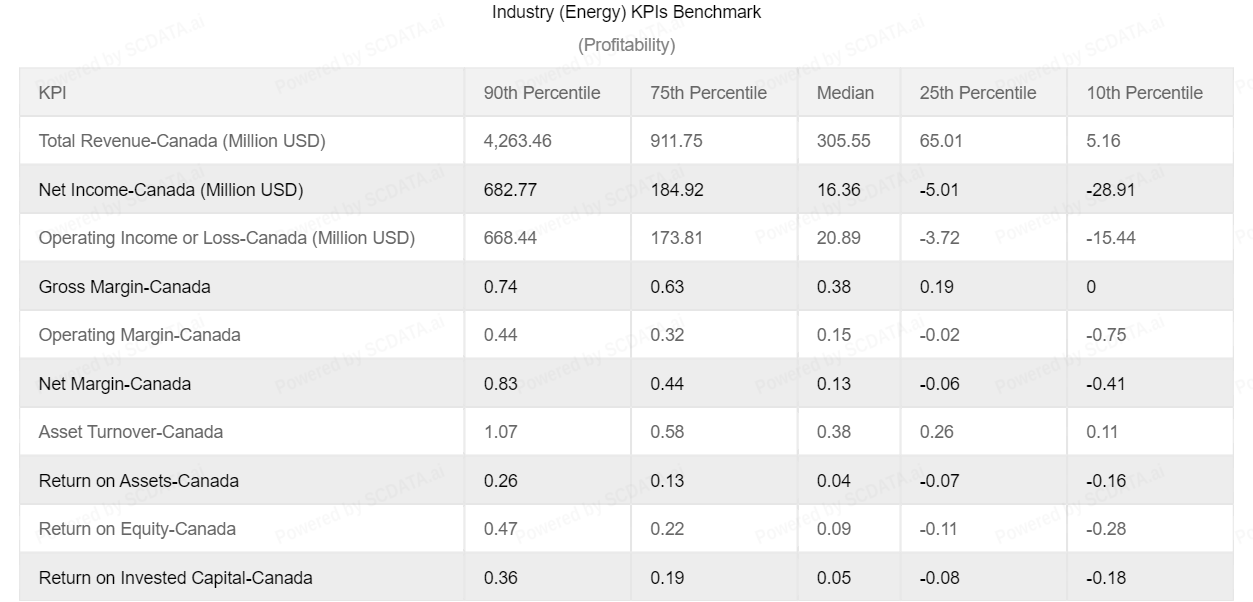Image resolution: width=1253 pixels, height=602 pixels.
Task: Click the 4,263.46 Total Revenue cell
Action: coord(518,141)
